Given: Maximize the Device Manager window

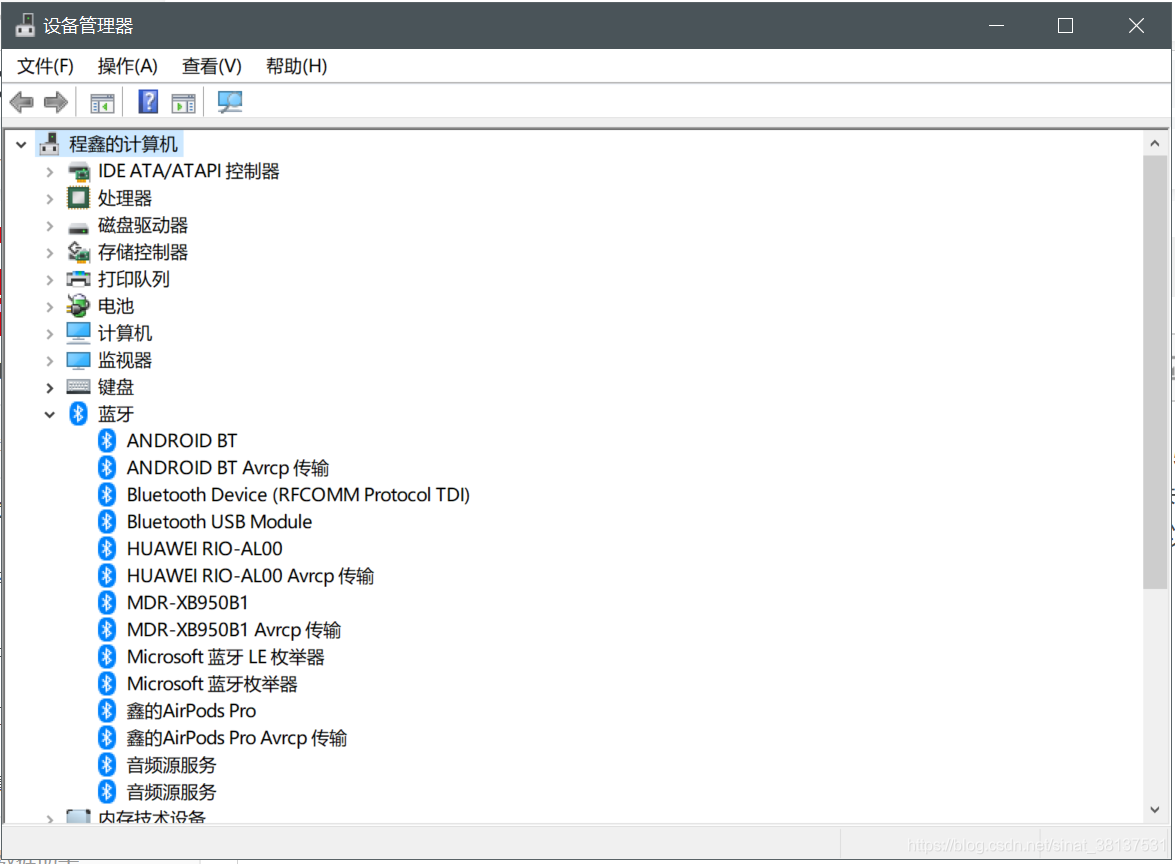Looking at the screenshot, I should [x=1066, y=25].
